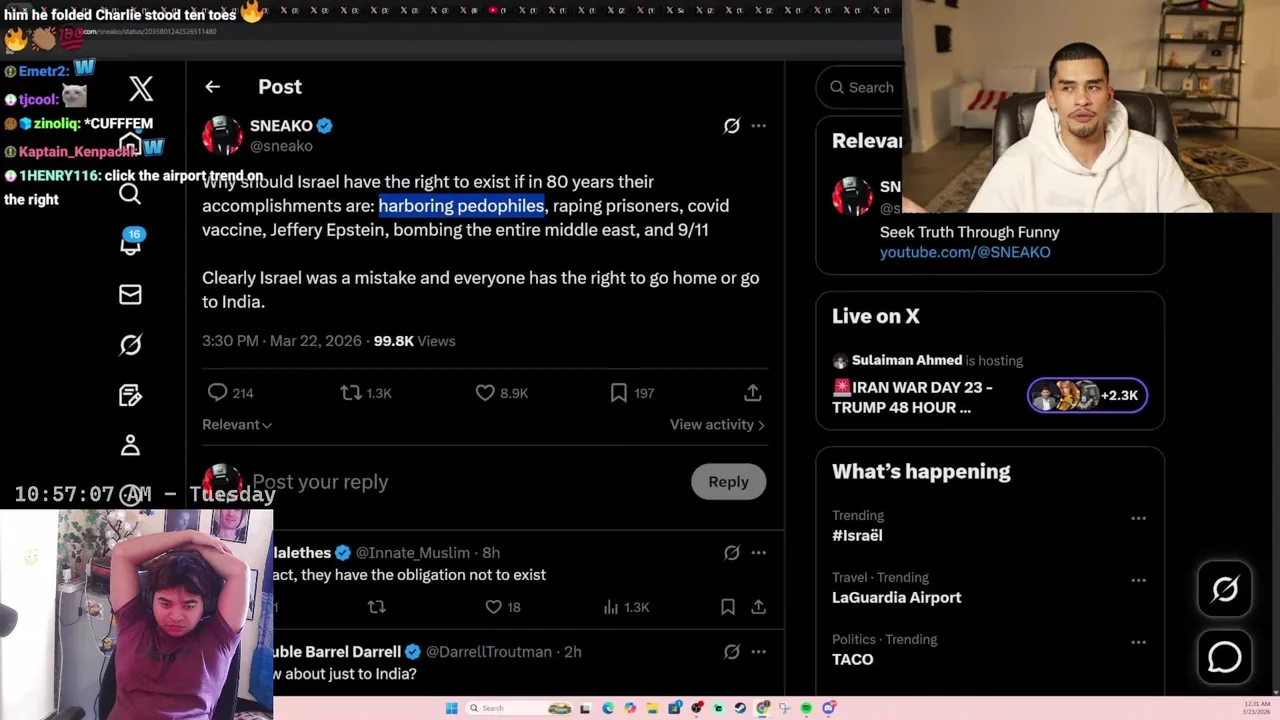
Task: Click View activity link
Action: tap(717, 425)
